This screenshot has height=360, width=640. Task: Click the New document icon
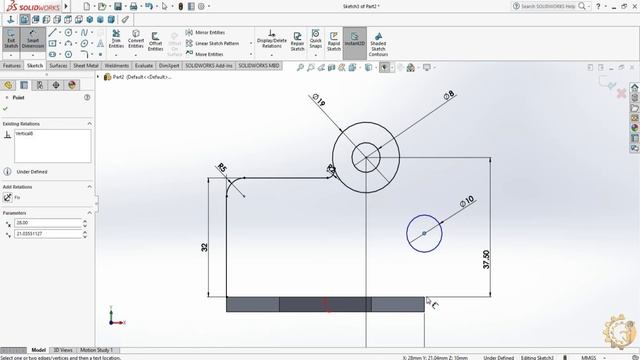[x=87, y=6]
